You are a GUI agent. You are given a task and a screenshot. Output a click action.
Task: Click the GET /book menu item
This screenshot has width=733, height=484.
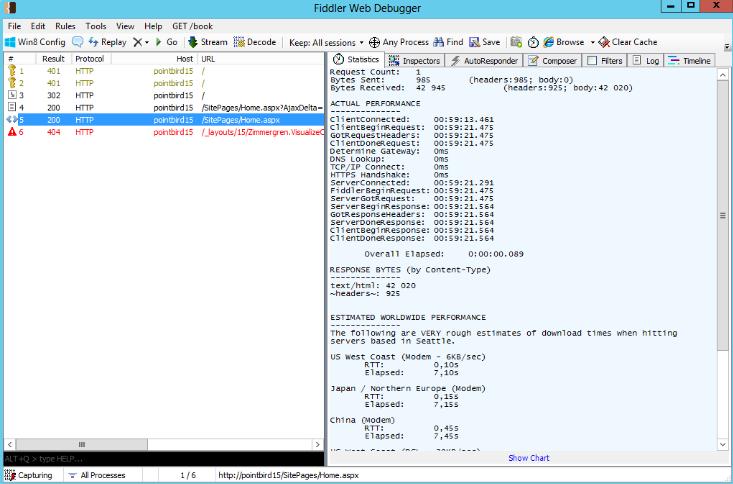tap(192, 26)
